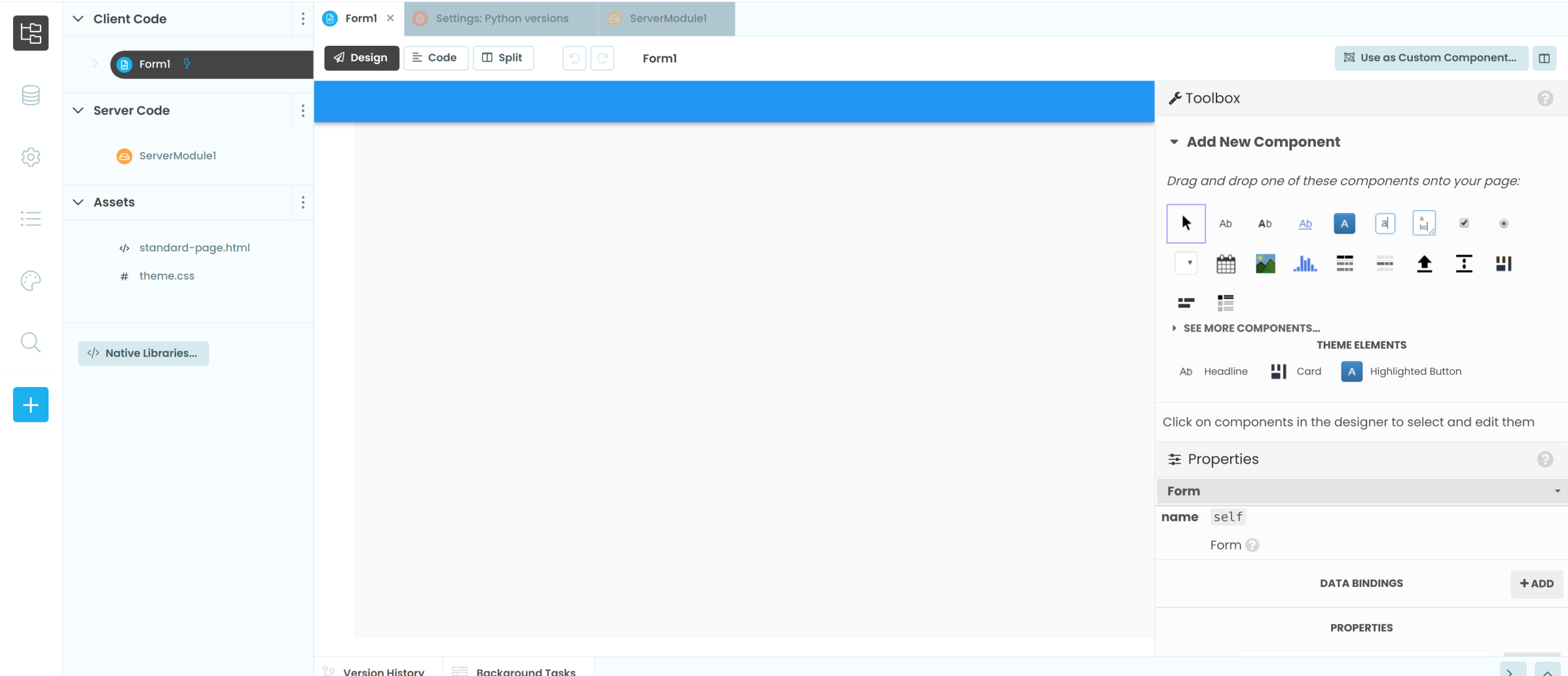Image resolution: width=1568 pixels, height=676 pixels.
Task: Open the Theme palette sidebar icon
Action: click(30, 280)
